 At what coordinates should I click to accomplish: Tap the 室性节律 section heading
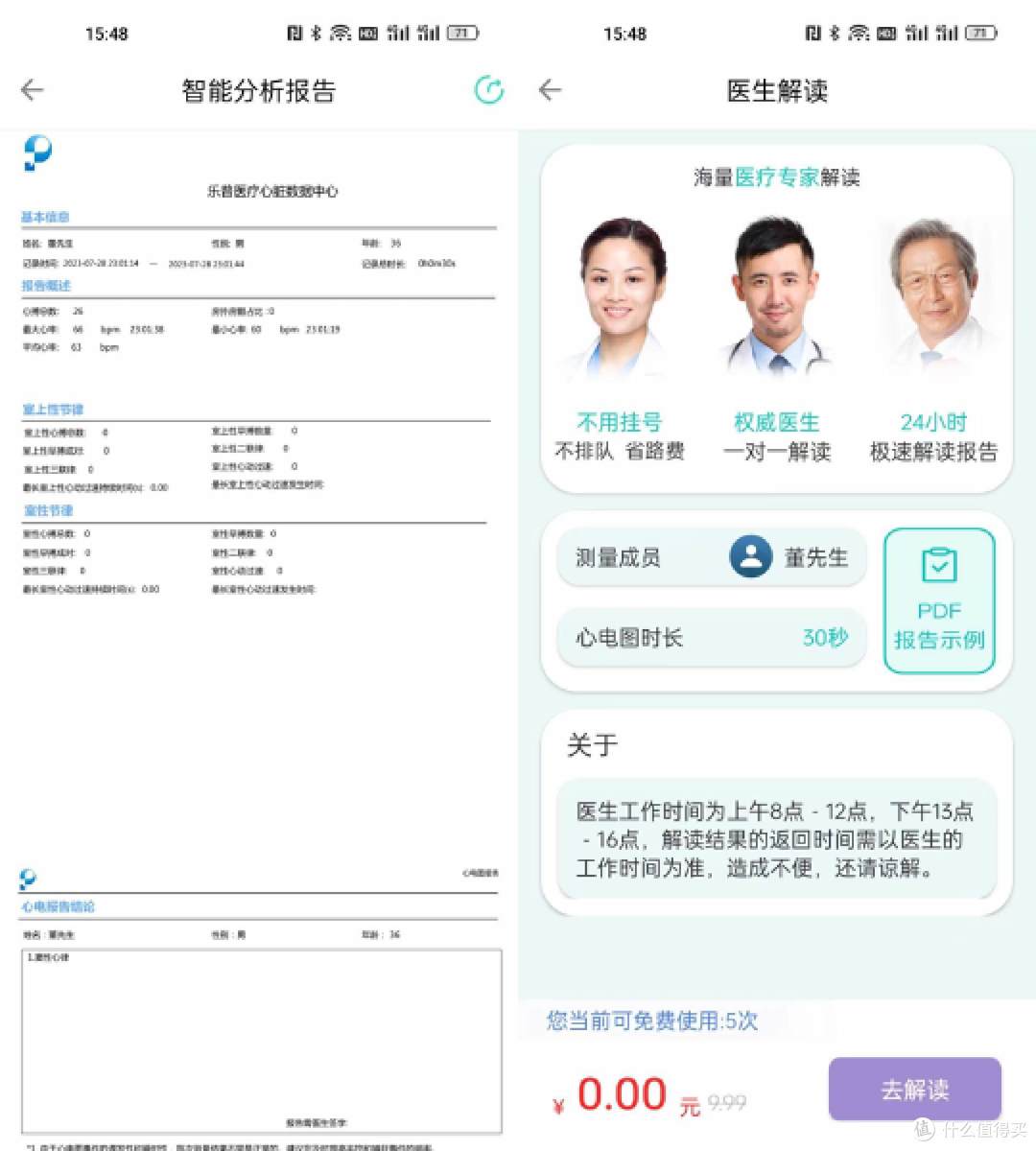click(x=48, y=510)
